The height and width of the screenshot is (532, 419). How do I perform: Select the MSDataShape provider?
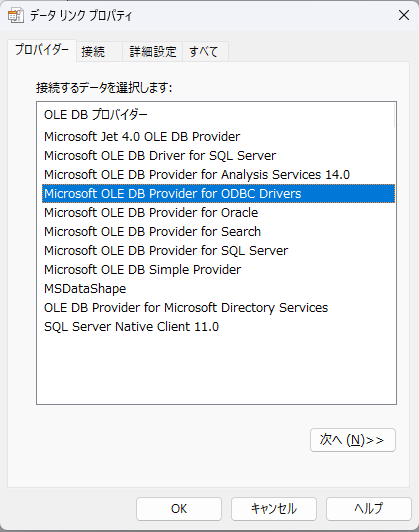218,289
